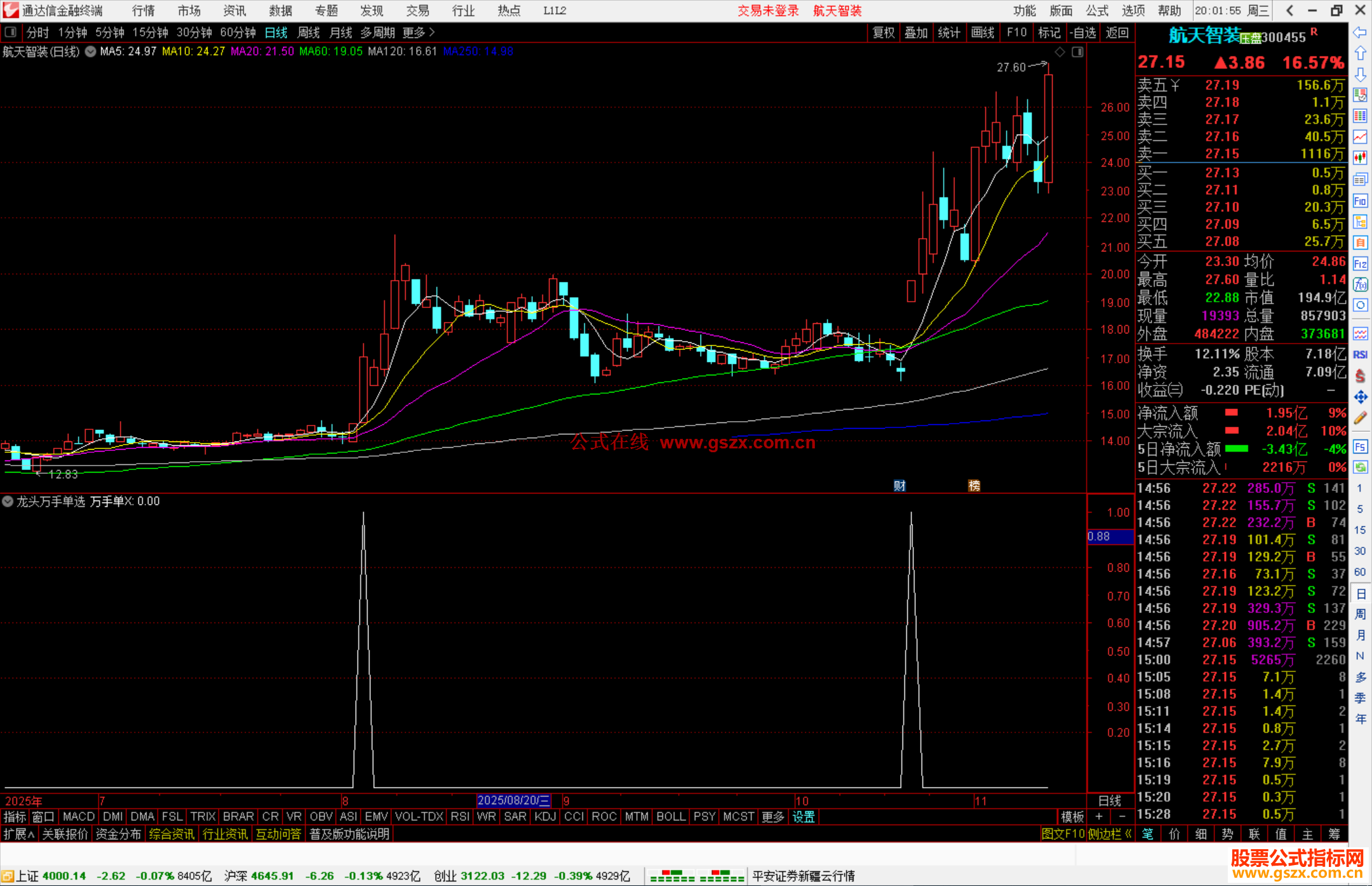Click the F10 info sidebar icon

pyautogui.click(x=1359, y=201)
